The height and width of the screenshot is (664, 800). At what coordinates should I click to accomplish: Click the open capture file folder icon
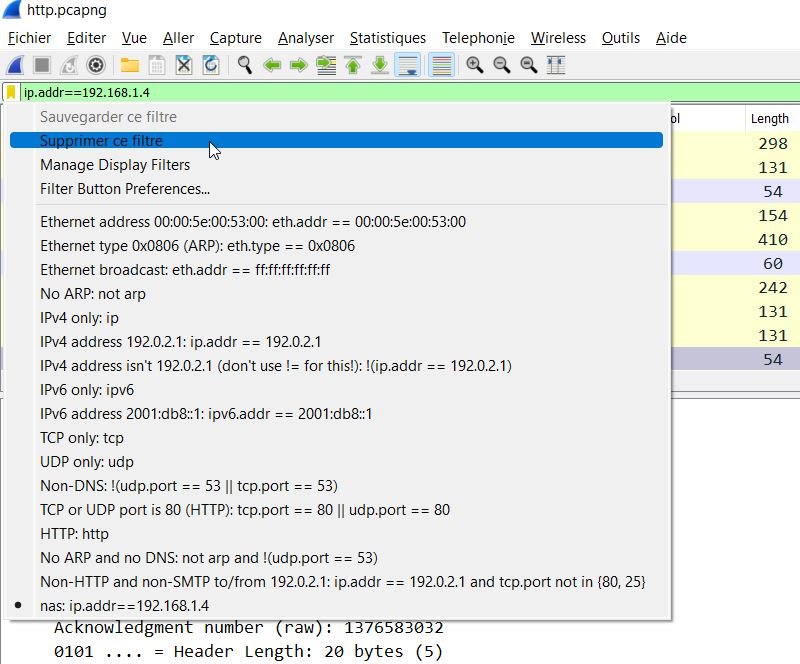tap(130, 65)
